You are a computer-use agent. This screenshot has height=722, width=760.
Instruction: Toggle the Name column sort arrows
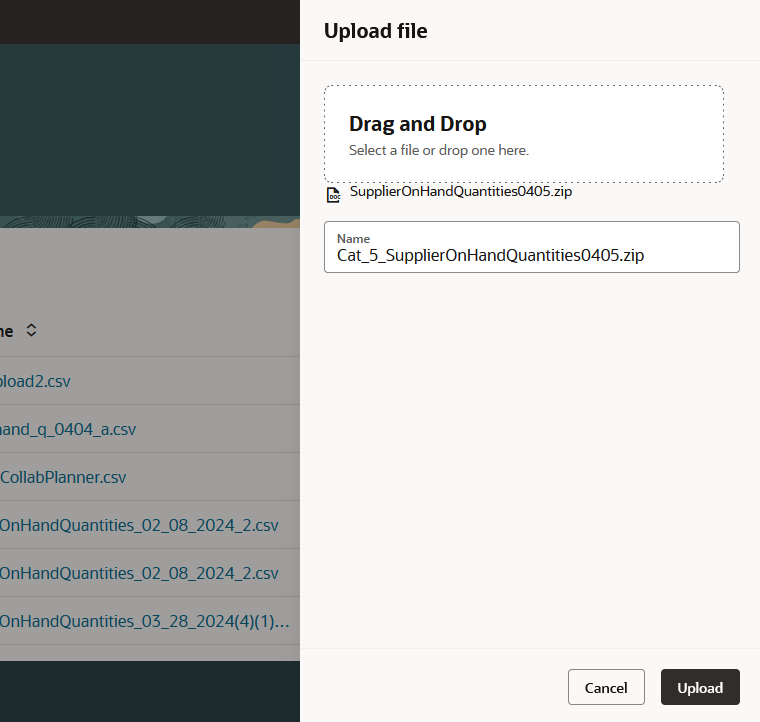[x=32, y=330]
